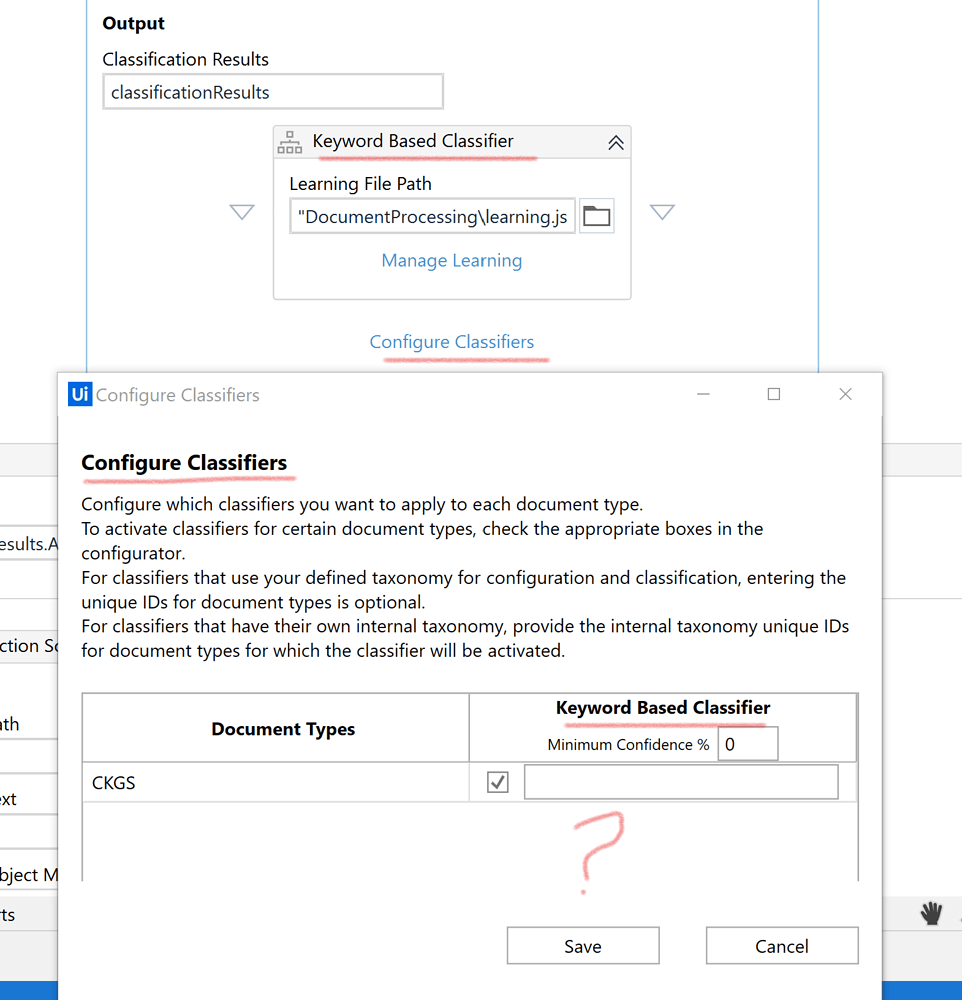Uncheck the CKGS classifier activation checkbox
962x1000 pixels.
coord(497,782)
